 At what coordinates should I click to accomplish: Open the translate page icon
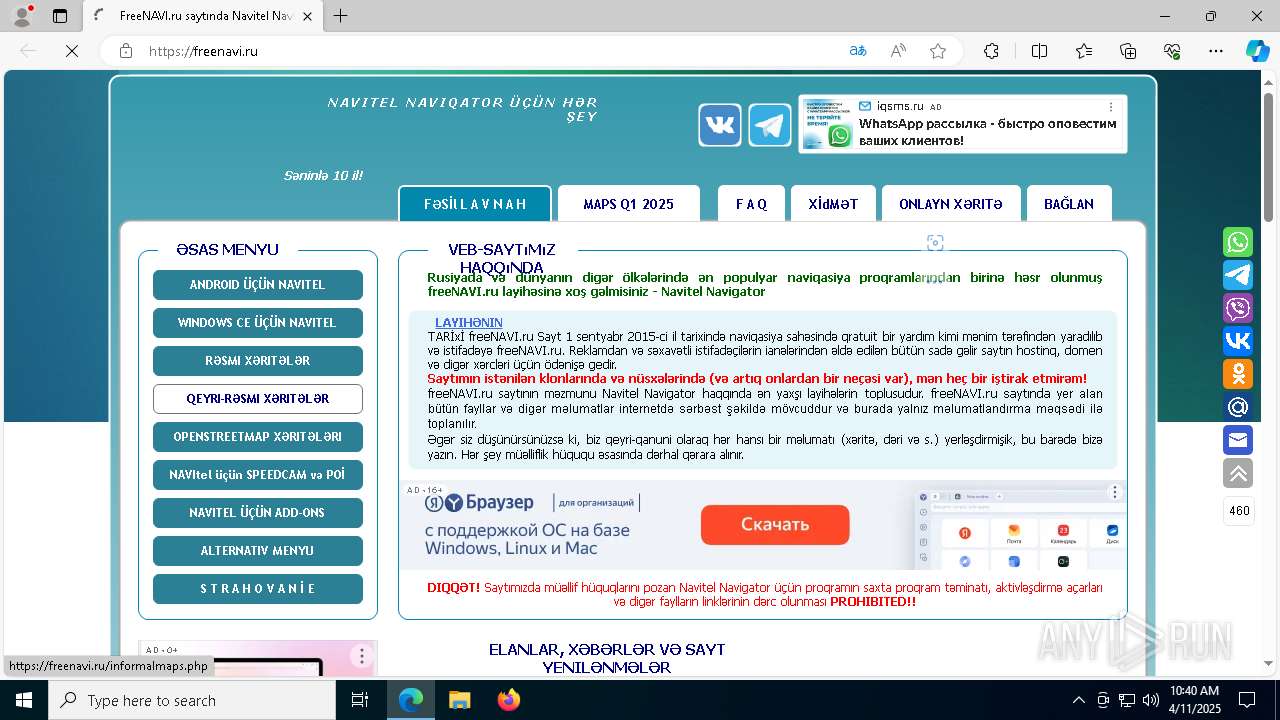[858, 51]
